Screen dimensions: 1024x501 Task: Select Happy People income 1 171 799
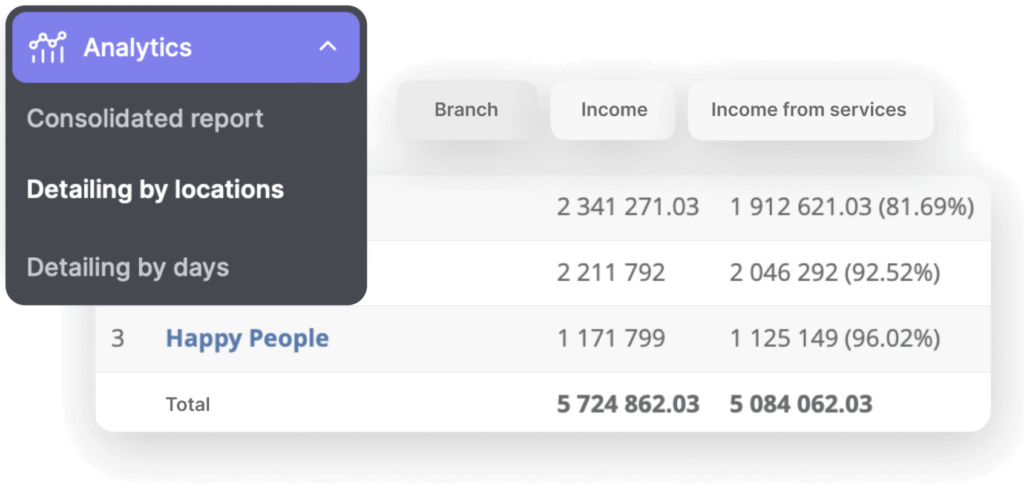[x=611, y=339]
